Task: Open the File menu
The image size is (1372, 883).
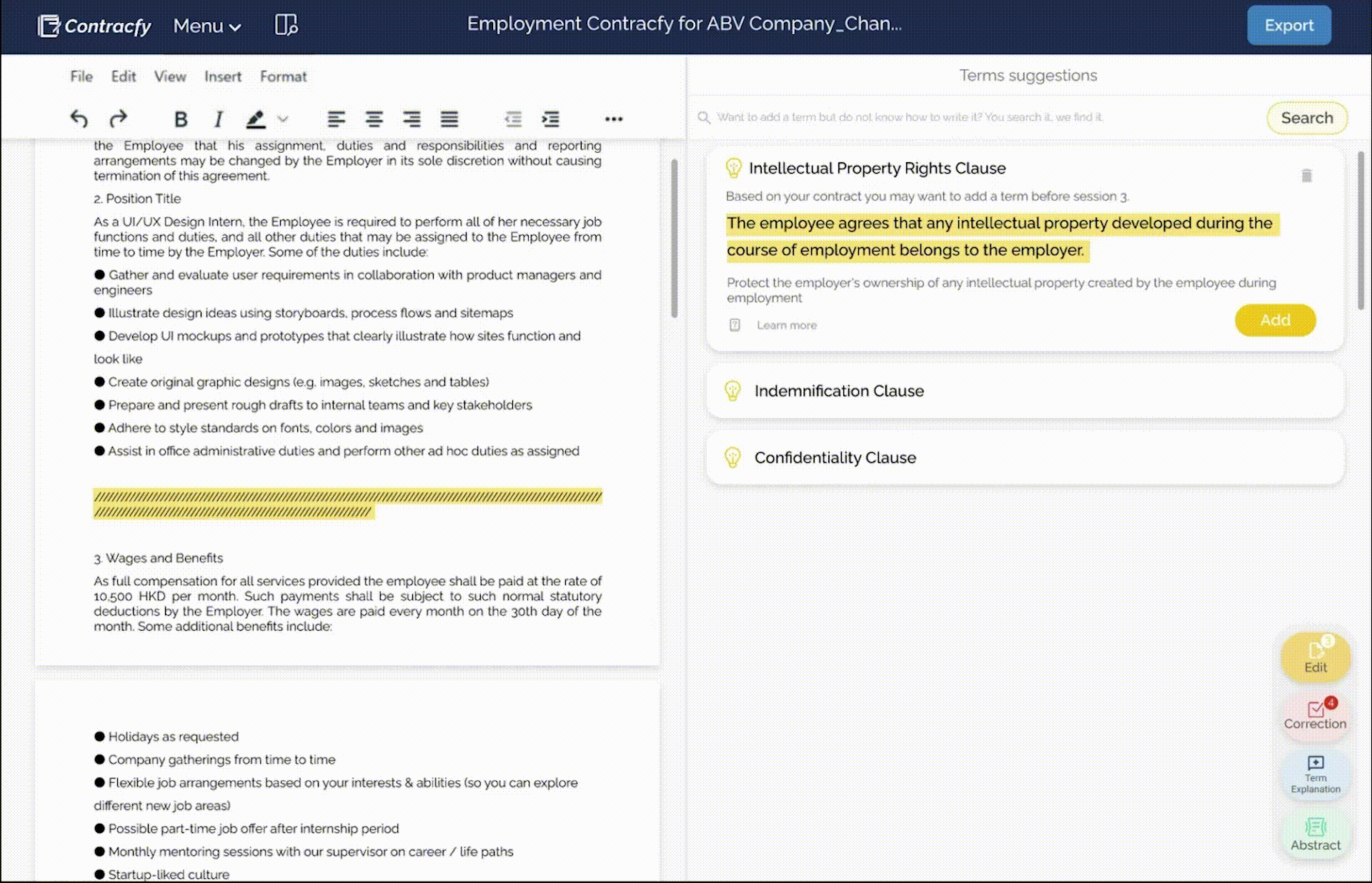Action: [x=81, y=76]
